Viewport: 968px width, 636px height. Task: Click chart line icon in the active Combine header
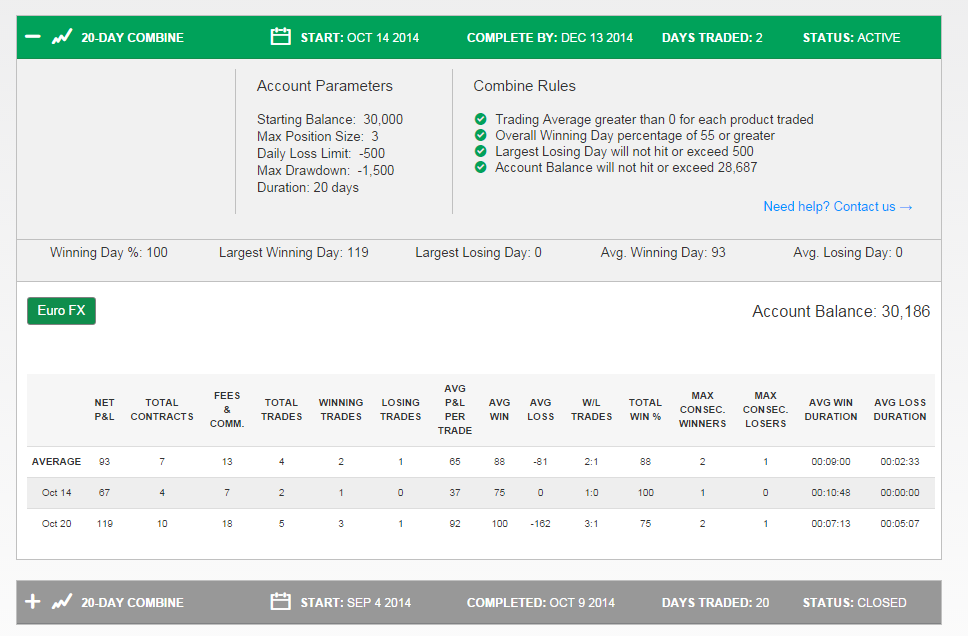(x=62, y=37)
